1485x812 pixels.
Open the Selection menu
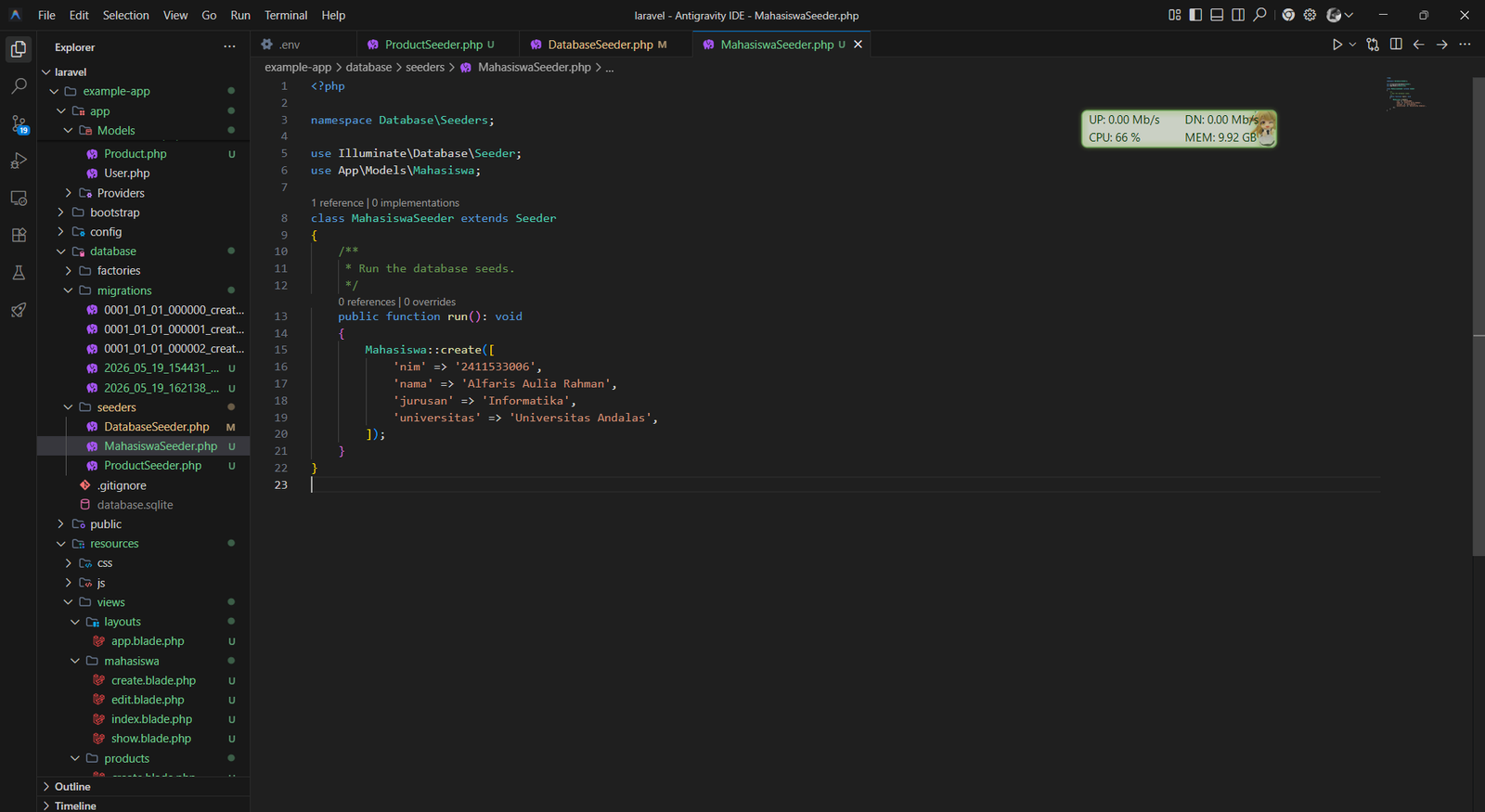(x=125, y=15)
